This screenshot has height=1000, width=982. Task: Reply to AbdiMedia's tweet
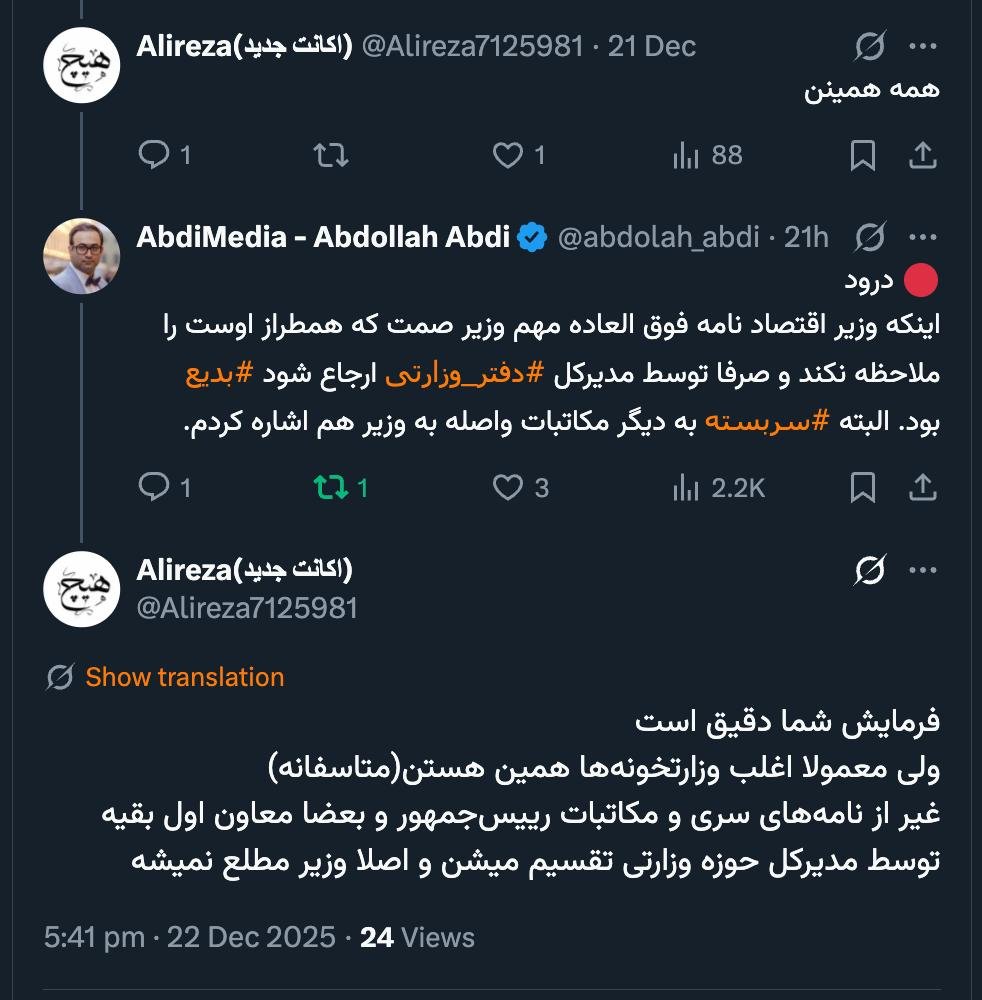coord(153,487)
